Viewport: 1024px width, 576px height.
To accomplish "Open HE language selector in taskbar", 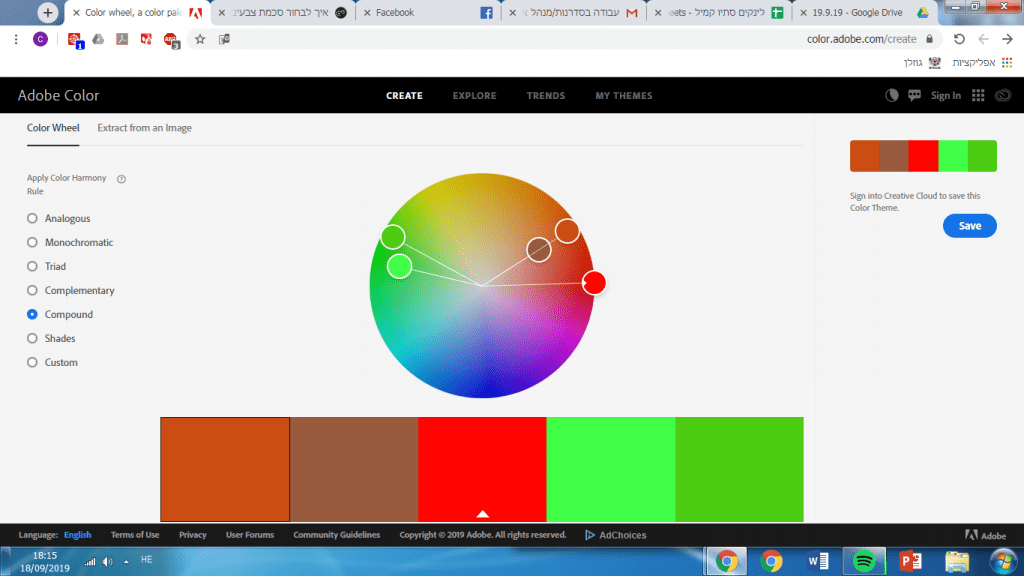I will click(146, 560).
